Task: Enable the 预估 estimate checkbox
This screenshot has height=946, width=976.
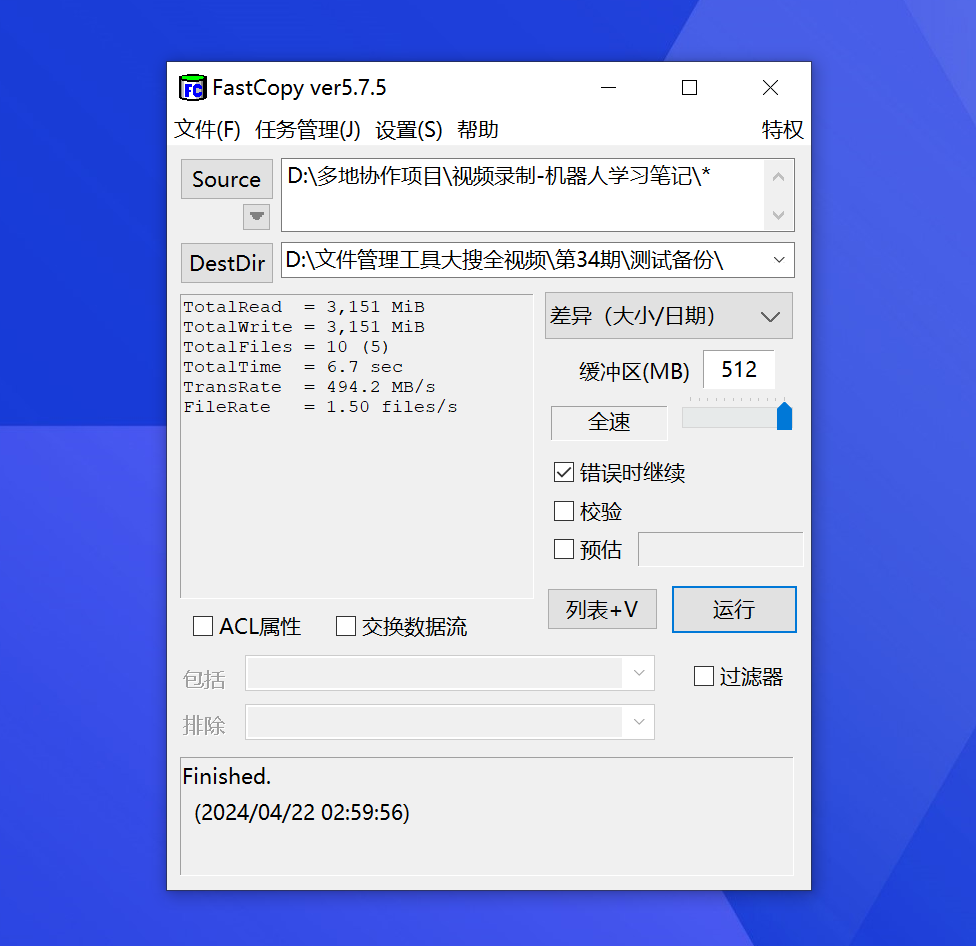Action: pos(564,548)
